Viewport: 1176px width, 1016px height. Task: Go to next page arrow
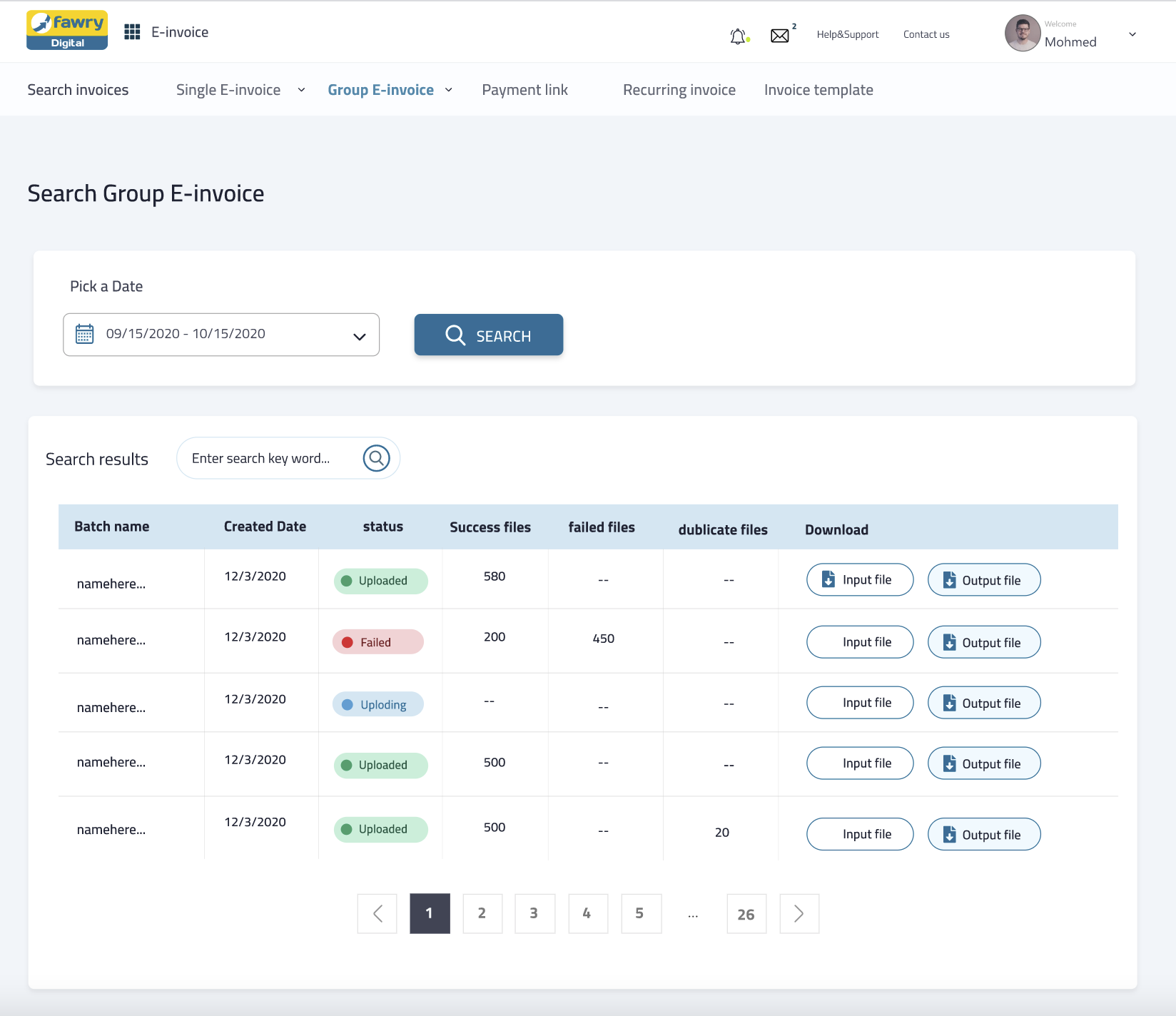[799, 913]
